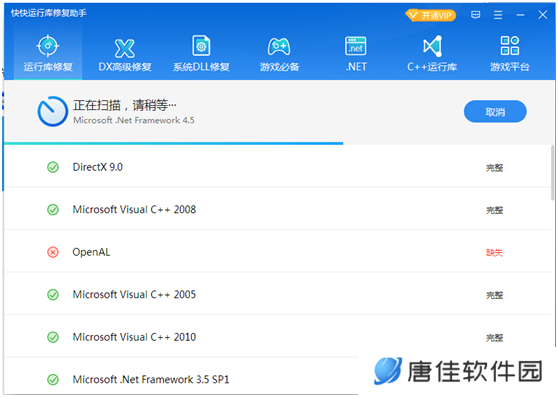This screenshot has width=558, height=397.
Task: Open the 运行库修复 tab
Action: [x=48, y=53]
